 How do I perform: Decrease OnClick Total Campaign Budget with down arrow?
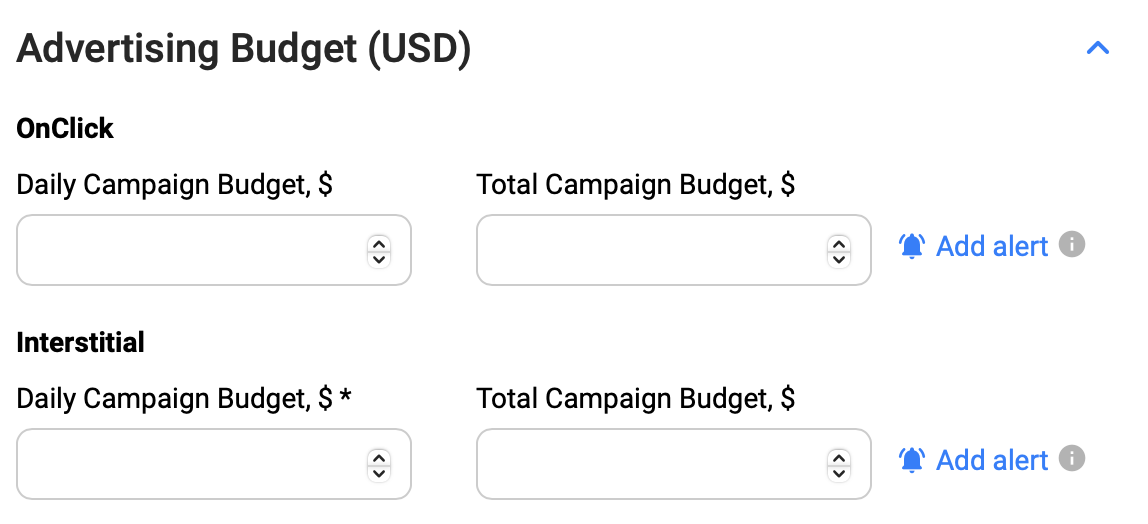click(x=839, y=258)
